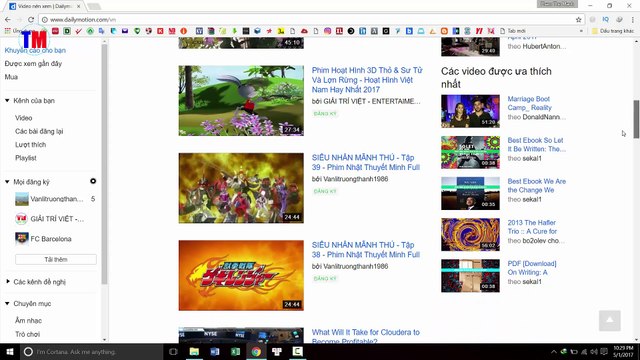Click the subscription notification dot icon
This screenshot has width=640, height=360.
click(93, 181)
